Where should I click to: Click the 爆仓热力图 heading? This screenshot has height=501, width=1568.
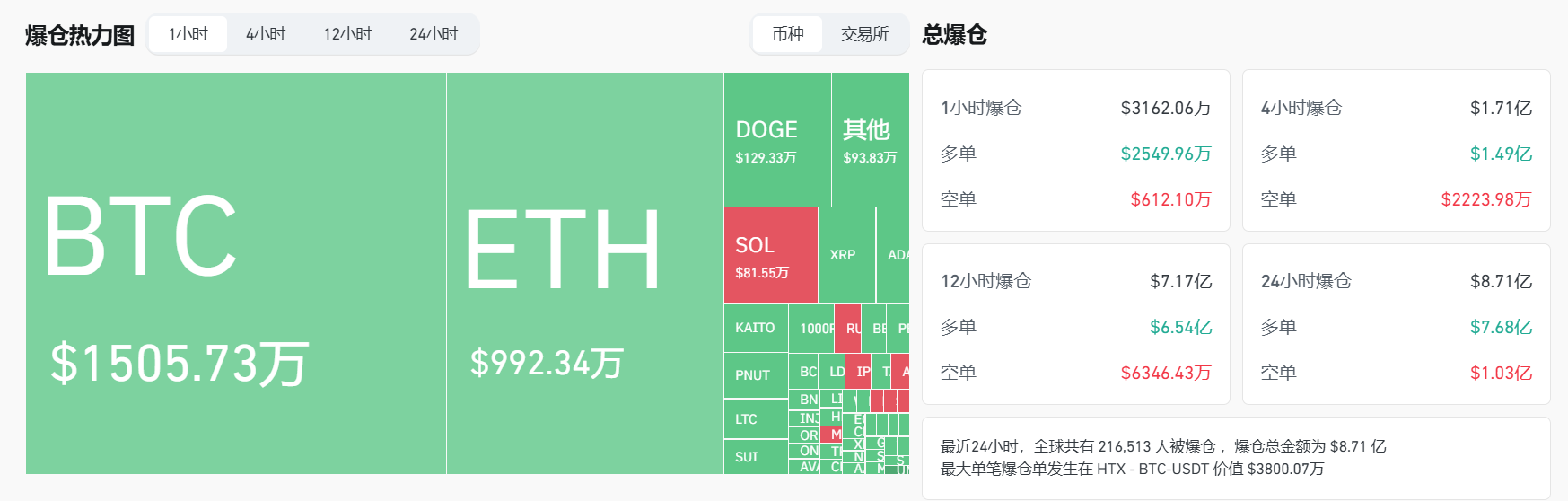(x=80, y=35)
